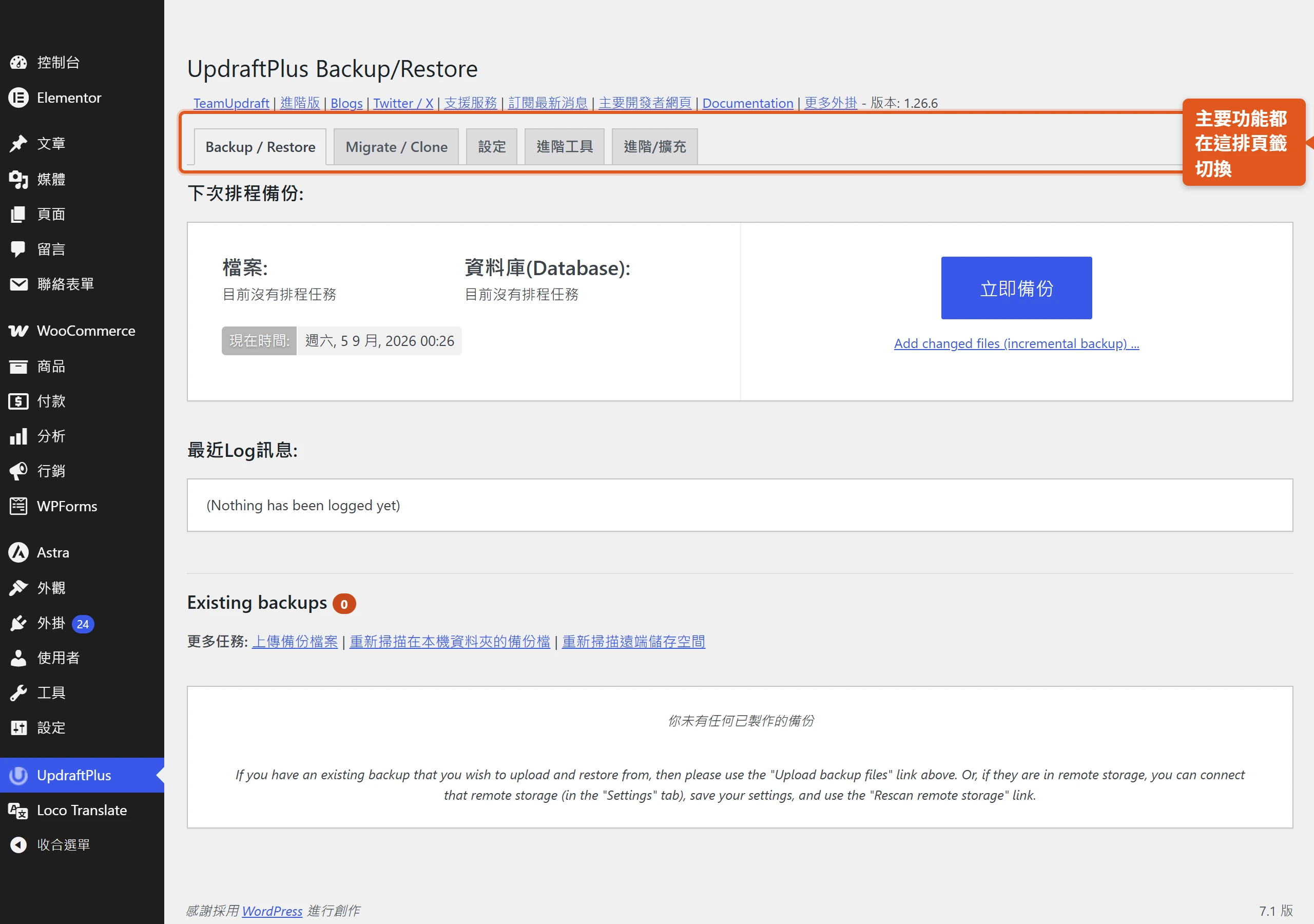Click the 留言 comments bubble icon

18,249
